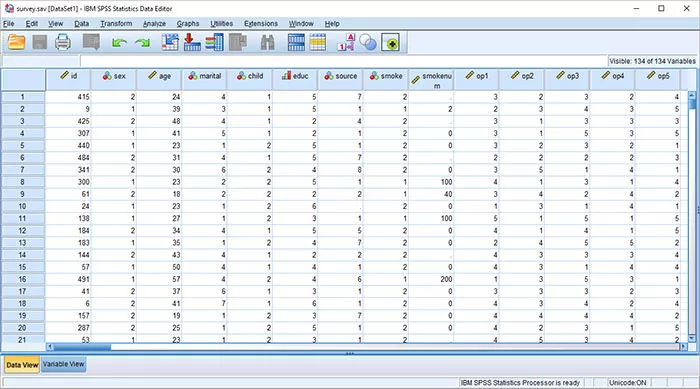Click the Go to Case toolbar icon
The height and width of the screenshot is (389, 700).
pos(170,42)
